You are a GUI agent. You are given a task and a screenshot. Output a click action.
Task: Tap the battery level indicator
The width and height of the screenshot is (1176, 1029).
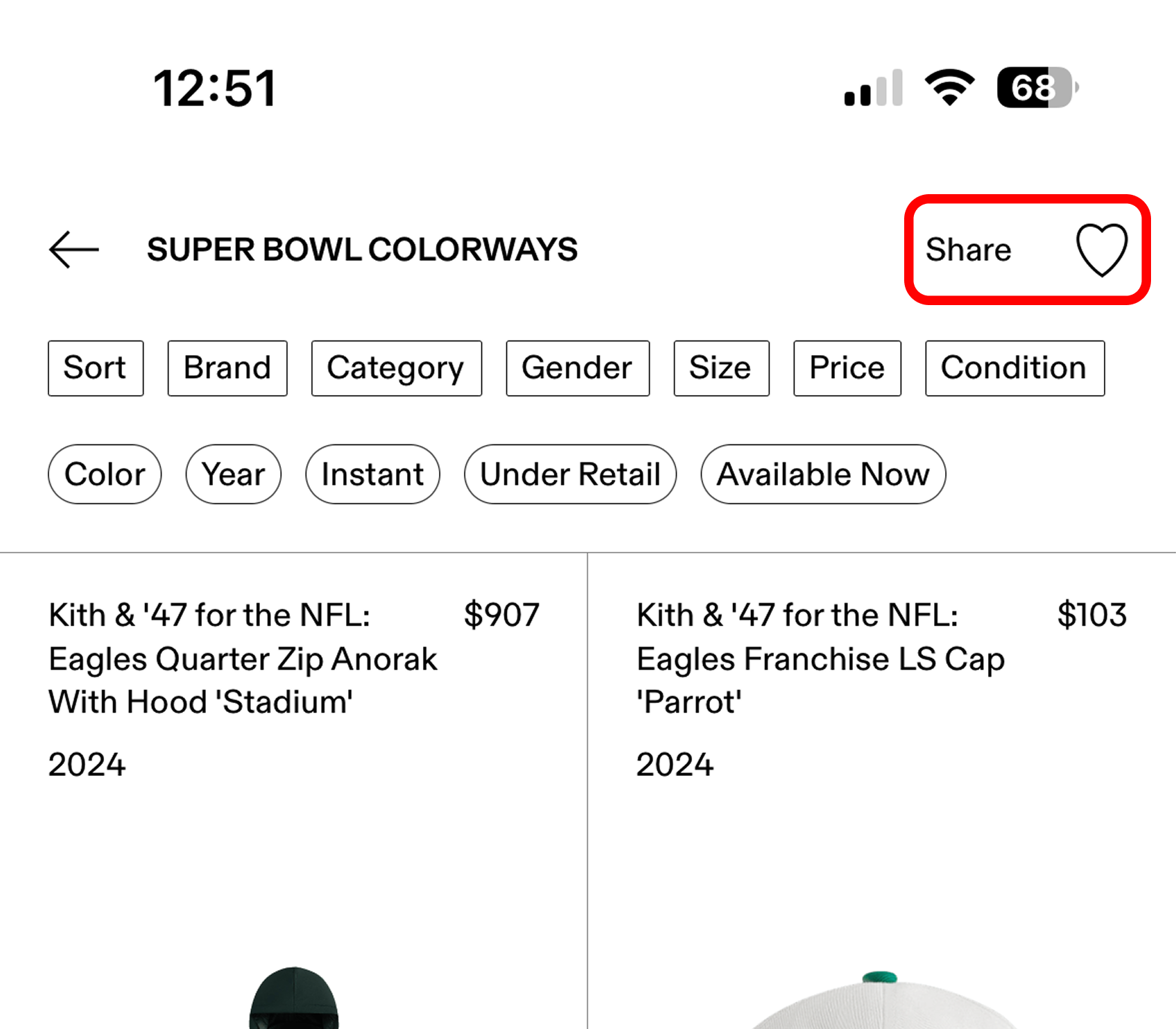(1036, 88)
